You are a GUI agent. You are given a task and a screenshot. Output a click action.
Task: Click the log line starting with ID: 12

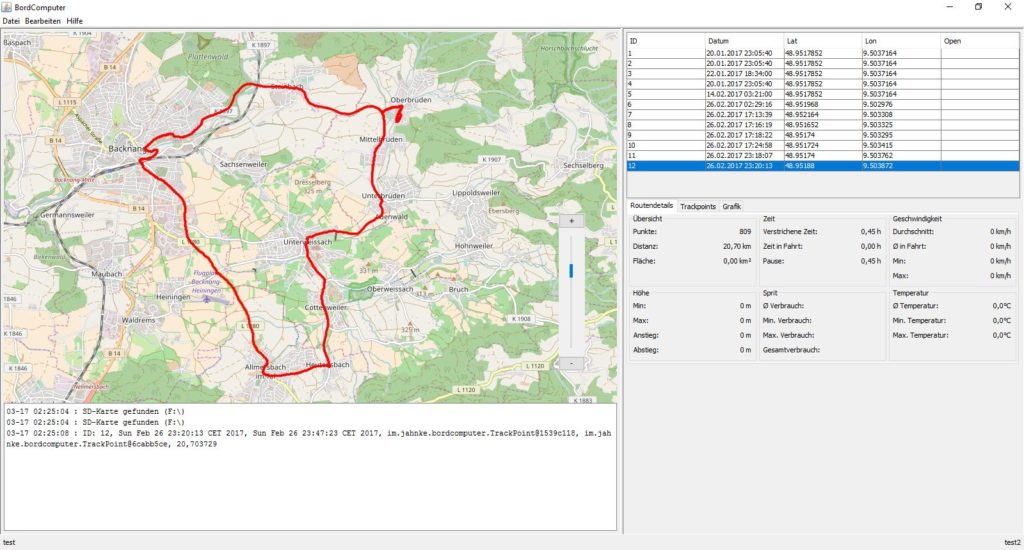coord(309,438)
